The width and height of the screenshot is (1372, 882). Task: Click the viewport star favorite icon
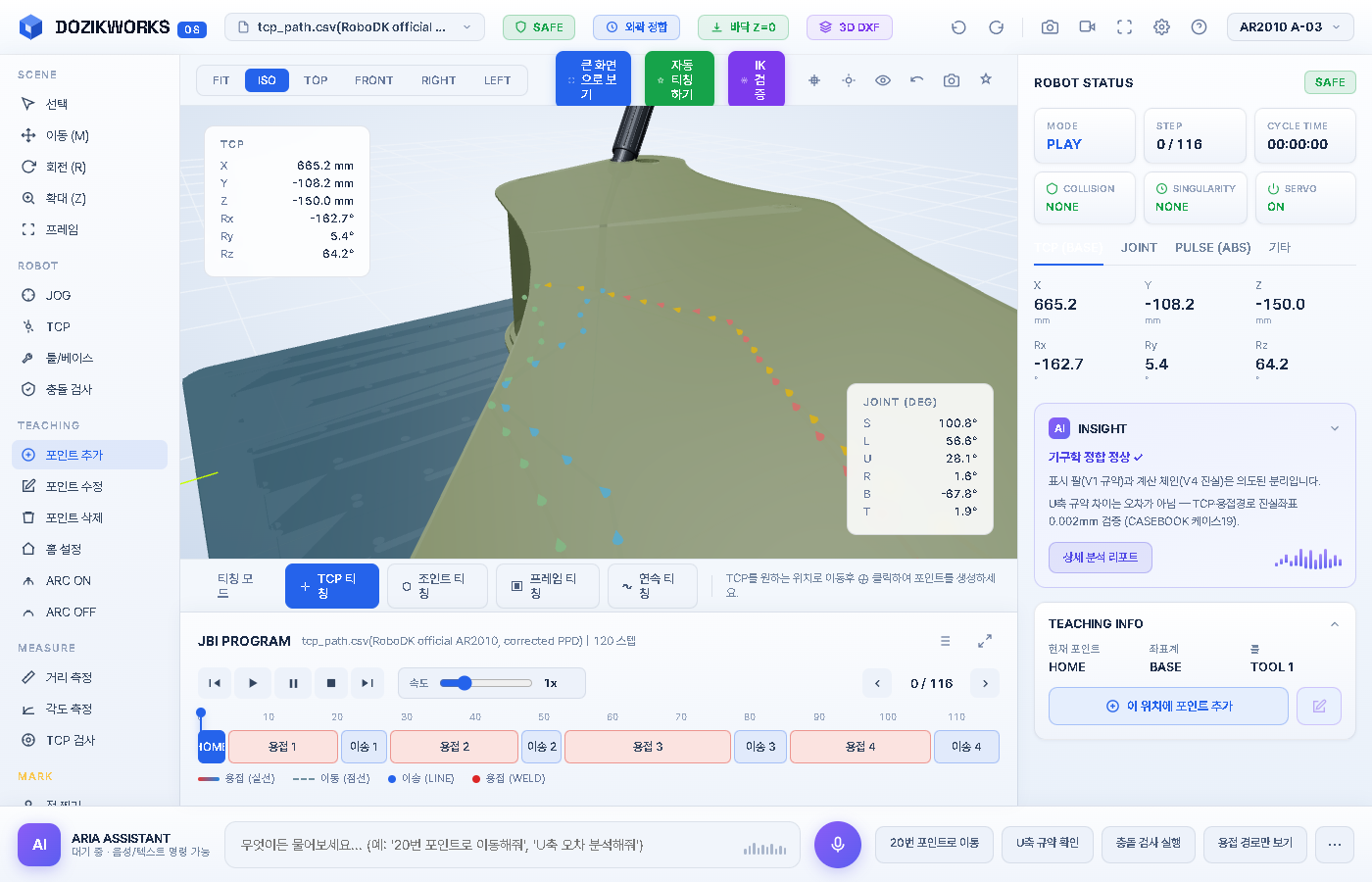pyautogui.click(x=986, y=79)
